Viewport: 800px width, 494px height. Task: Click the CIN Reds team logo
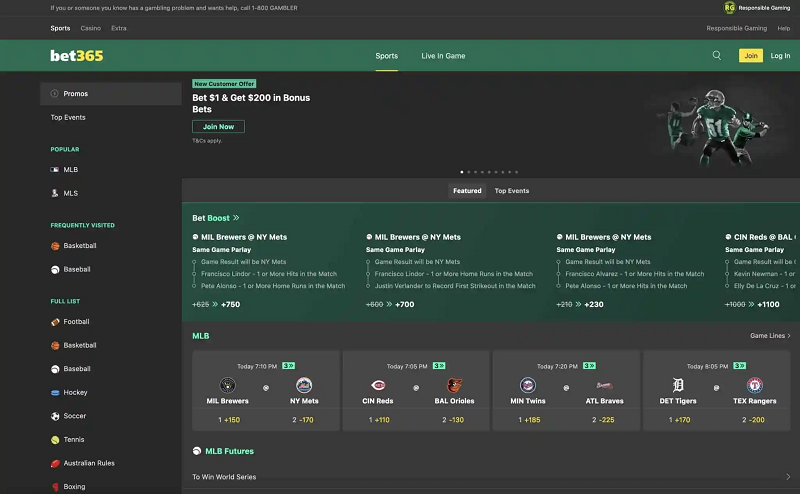(378, 385)
